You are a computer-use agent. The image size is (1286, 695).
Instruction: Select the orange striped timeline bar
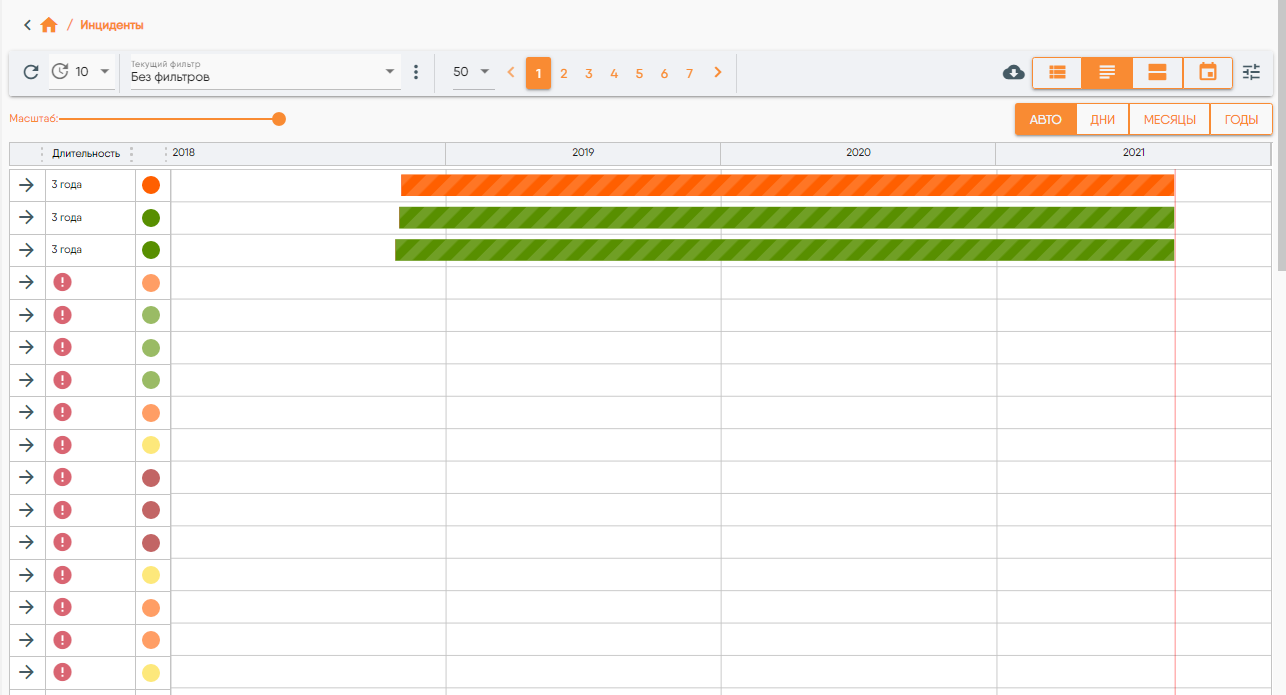[787, 185]
